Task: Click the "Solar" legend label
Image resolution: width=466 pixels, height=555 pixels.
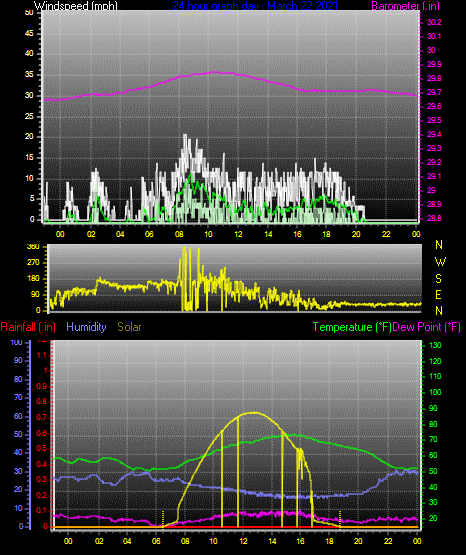Action: (130, 327)
